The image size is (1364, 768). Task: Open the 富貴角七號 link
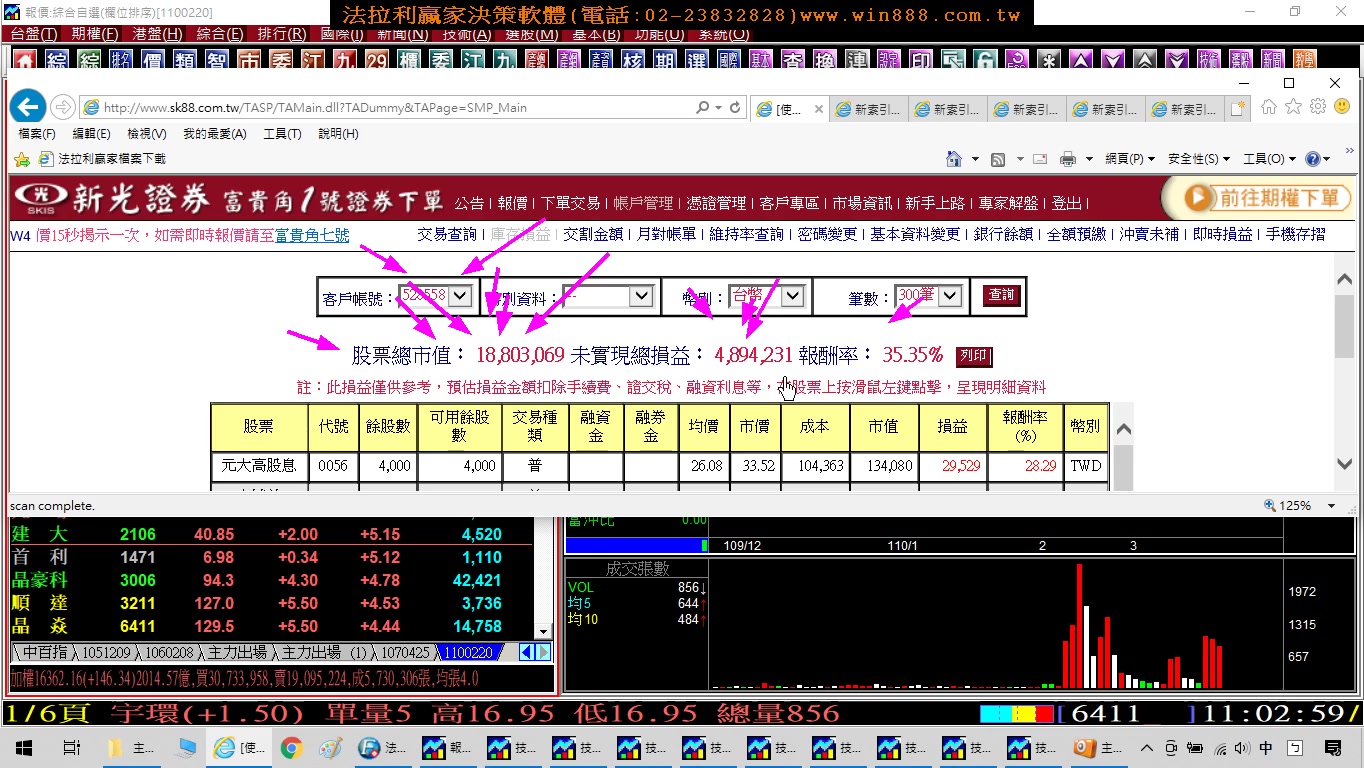point(312,235)
